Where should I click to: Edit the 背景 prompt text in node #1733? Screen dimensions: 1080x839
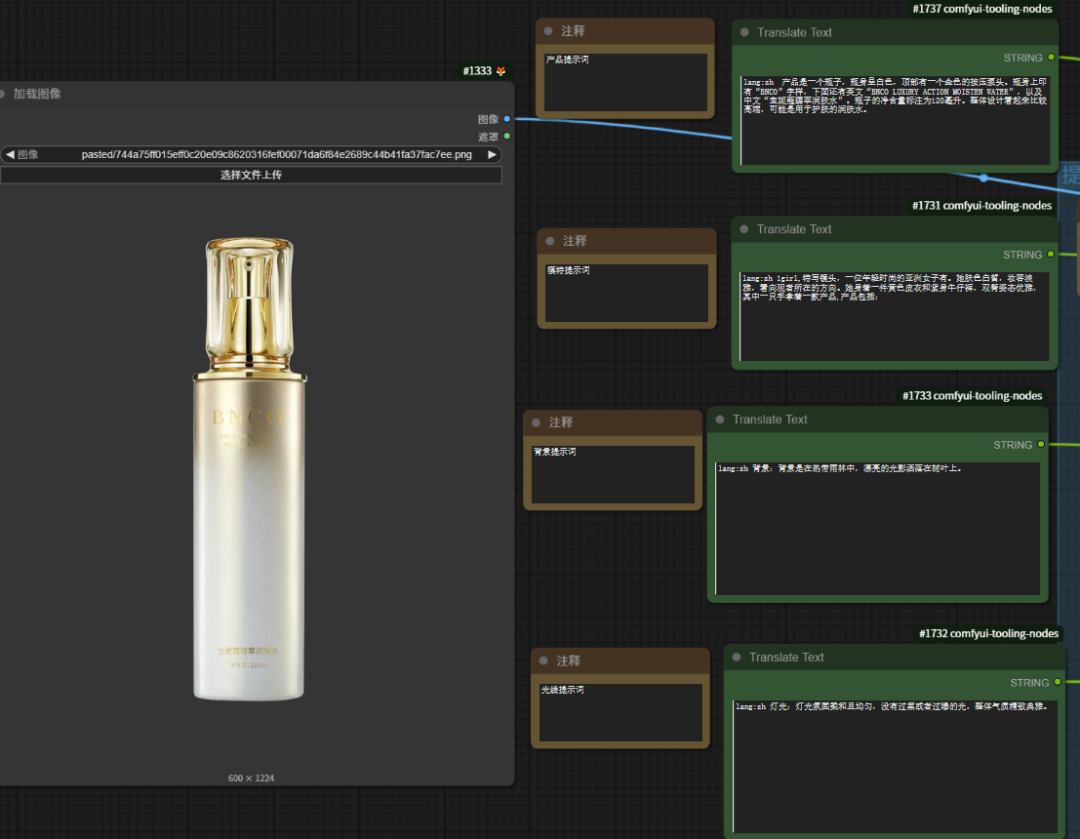[878, 528]
